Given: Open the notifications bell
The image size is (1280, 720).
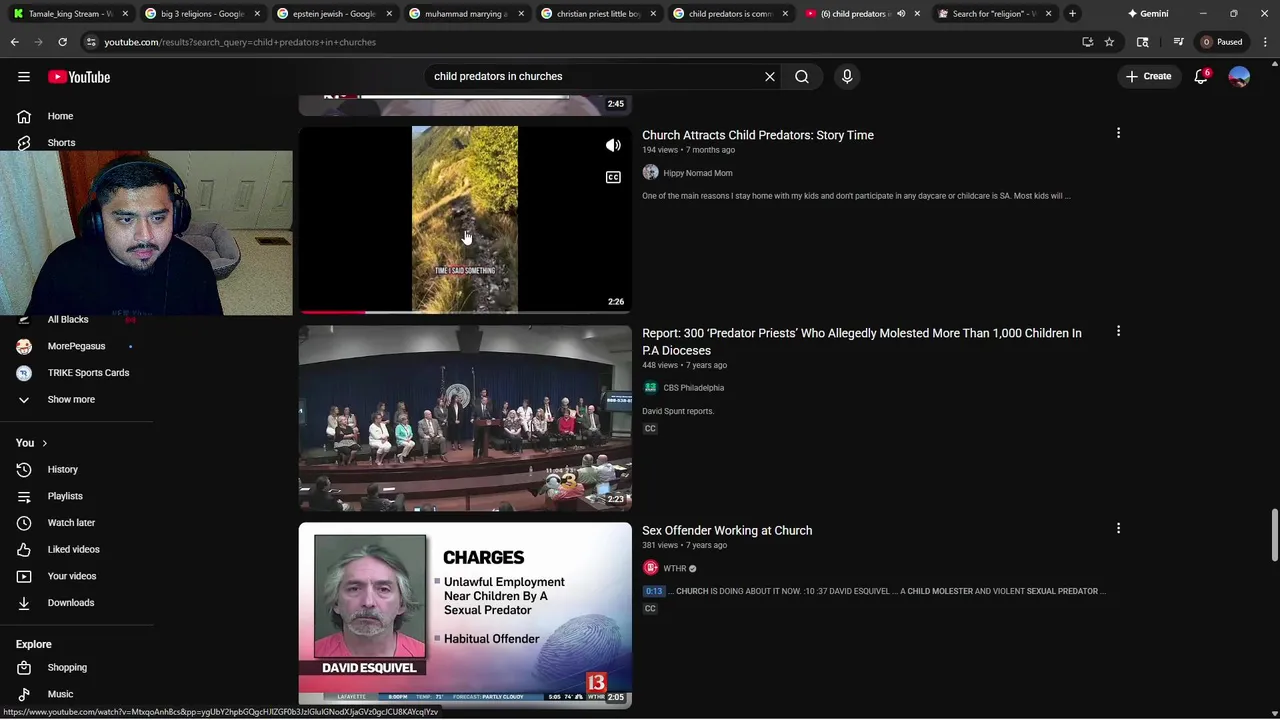Looking at the screenshot, I should tap(1201, 77).
